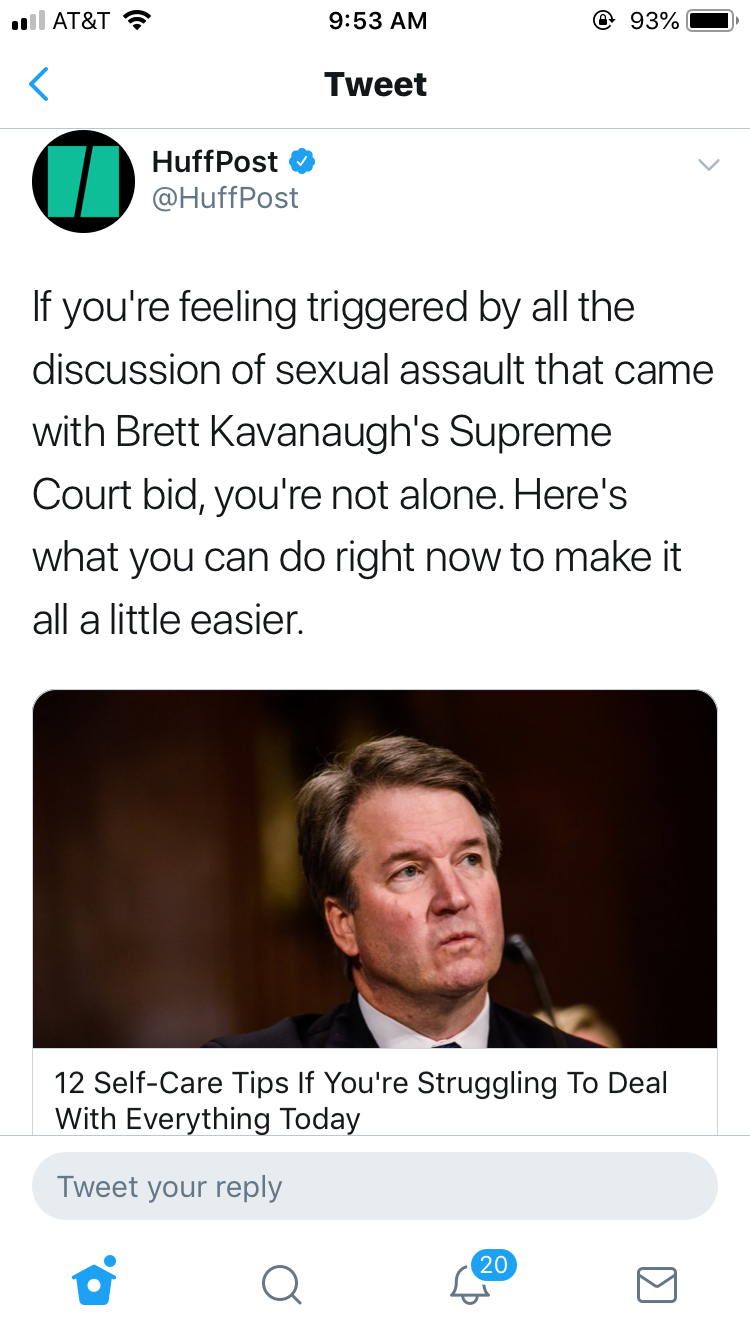Open the article preview photo

(375, 869)
